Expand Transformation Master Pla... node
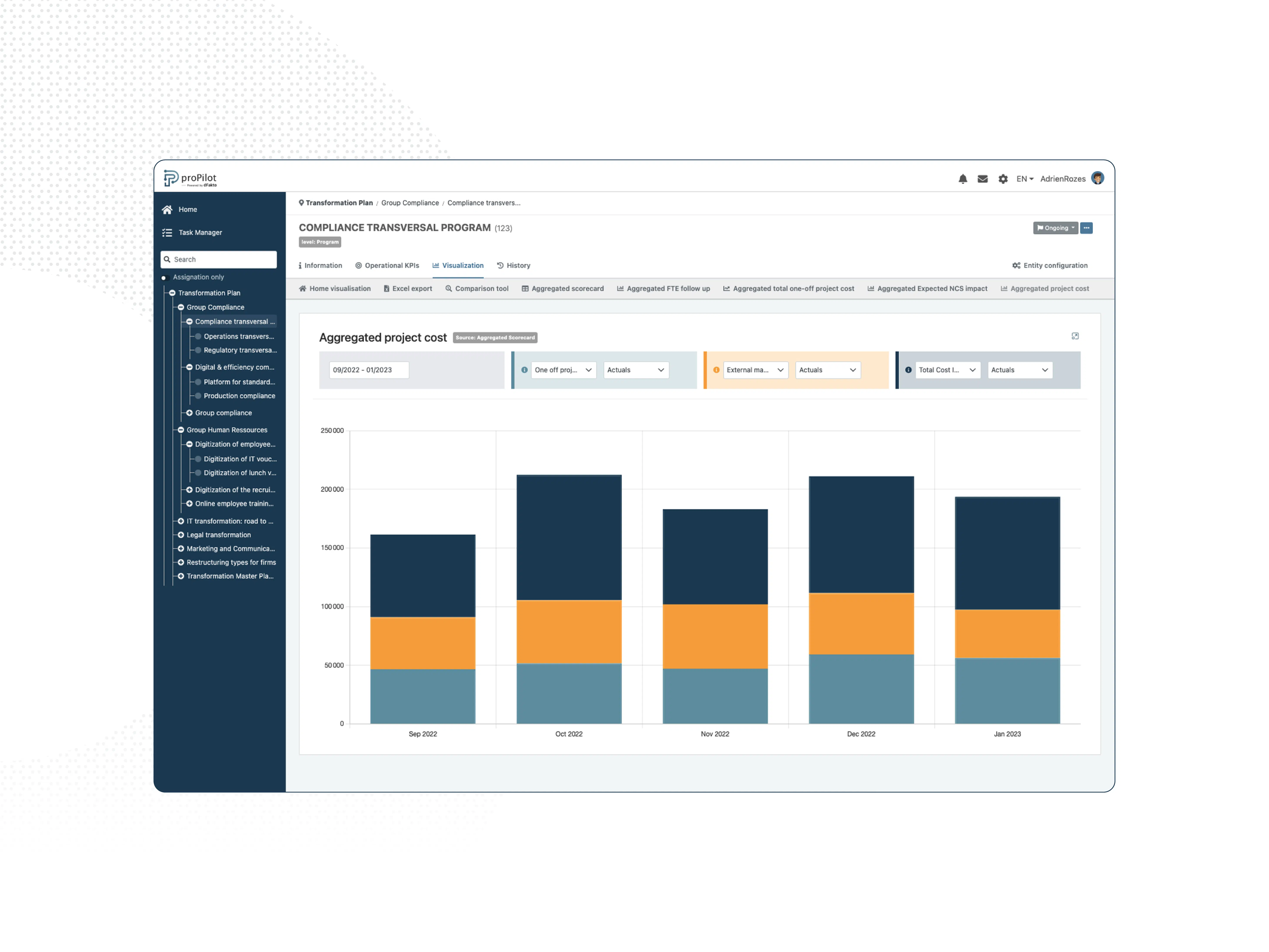1269x952 pixels. [x=181, y=576]
